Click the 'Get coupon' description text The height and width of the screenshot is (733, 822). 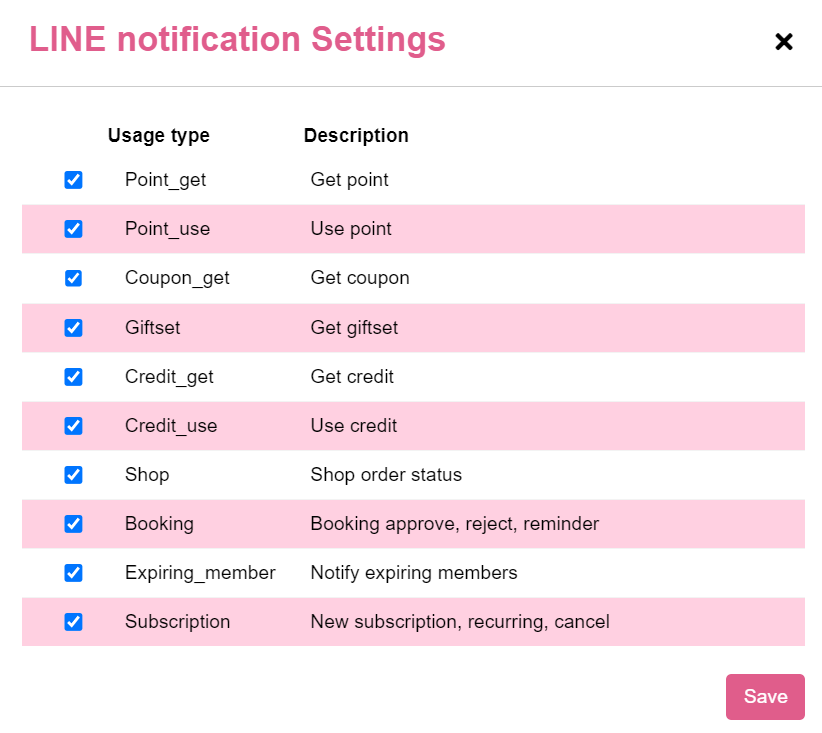(360, 278)
